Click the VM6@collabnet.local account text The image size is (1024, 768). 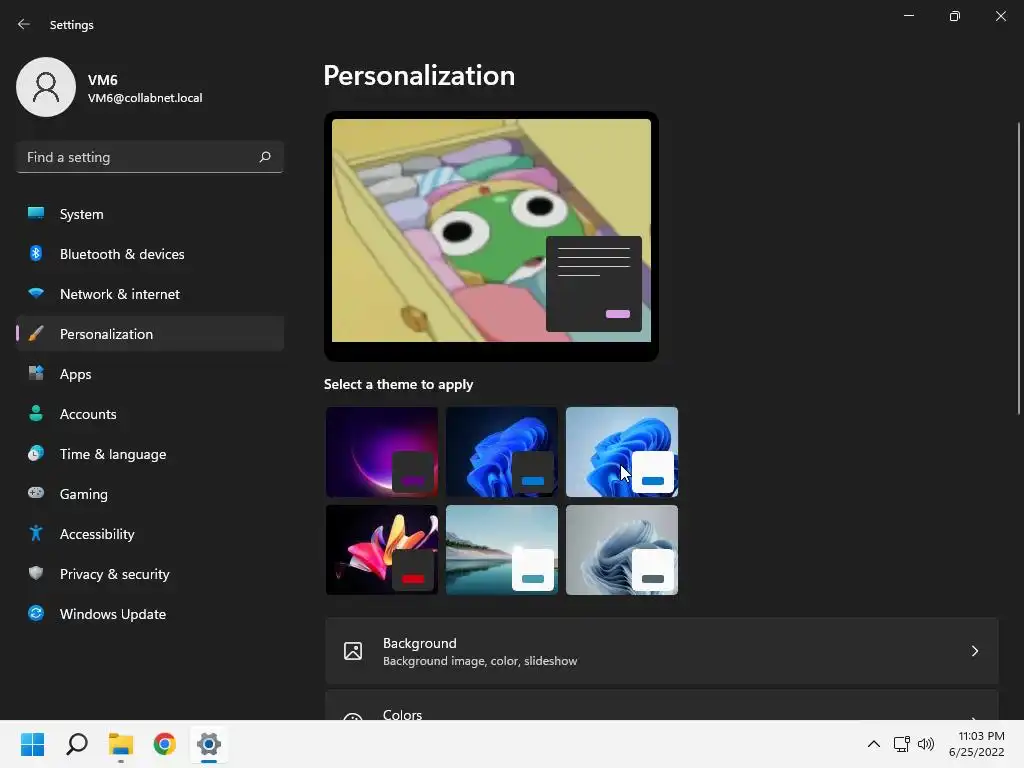point(145,98)
